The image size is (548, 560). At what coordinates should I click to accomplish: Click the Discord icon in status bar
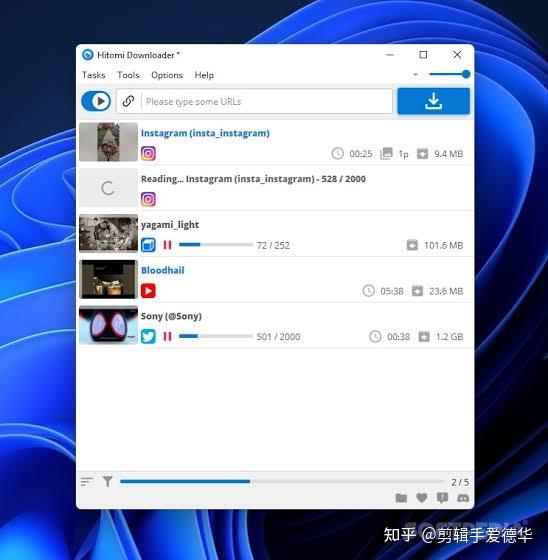point(463,498)
